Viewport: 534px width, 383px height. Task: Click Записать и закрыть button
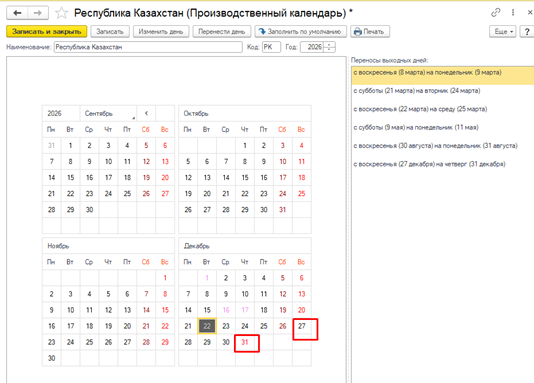47,32
